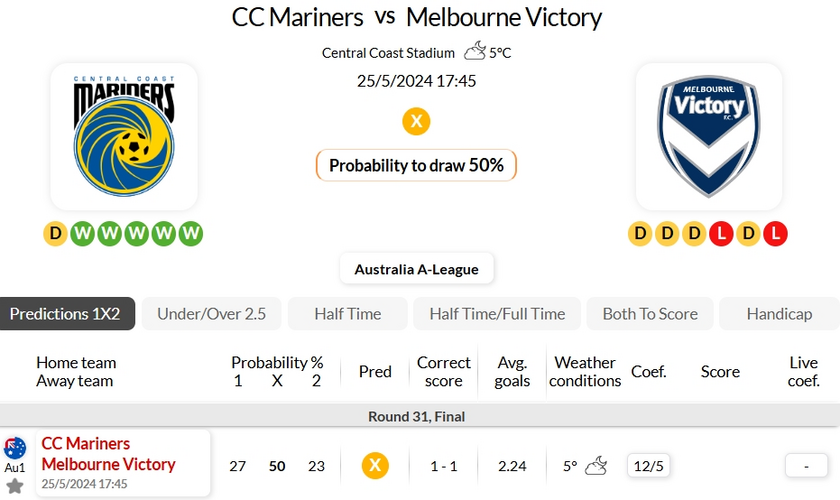Click the Australia flag icon beside match row

[15, 448]
